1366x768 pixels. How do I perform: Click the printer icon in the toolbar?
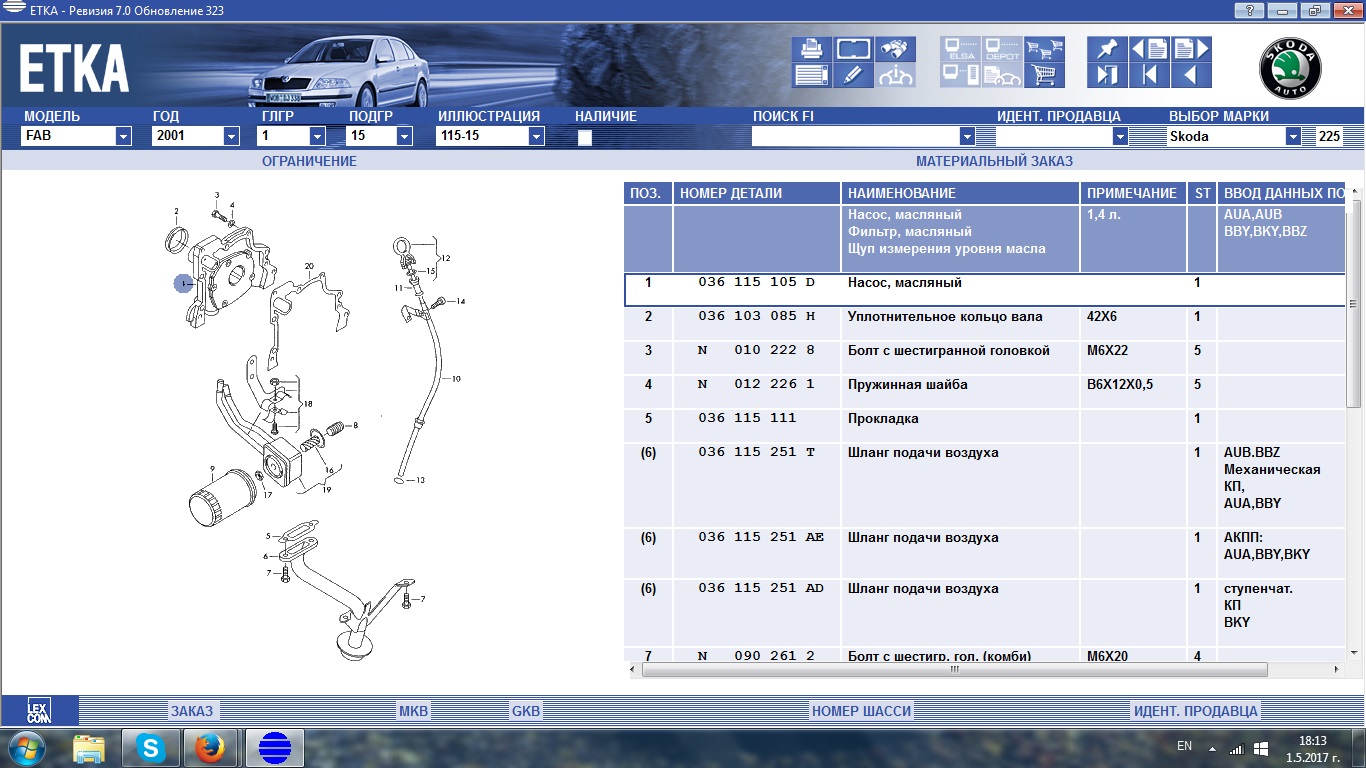812,49
